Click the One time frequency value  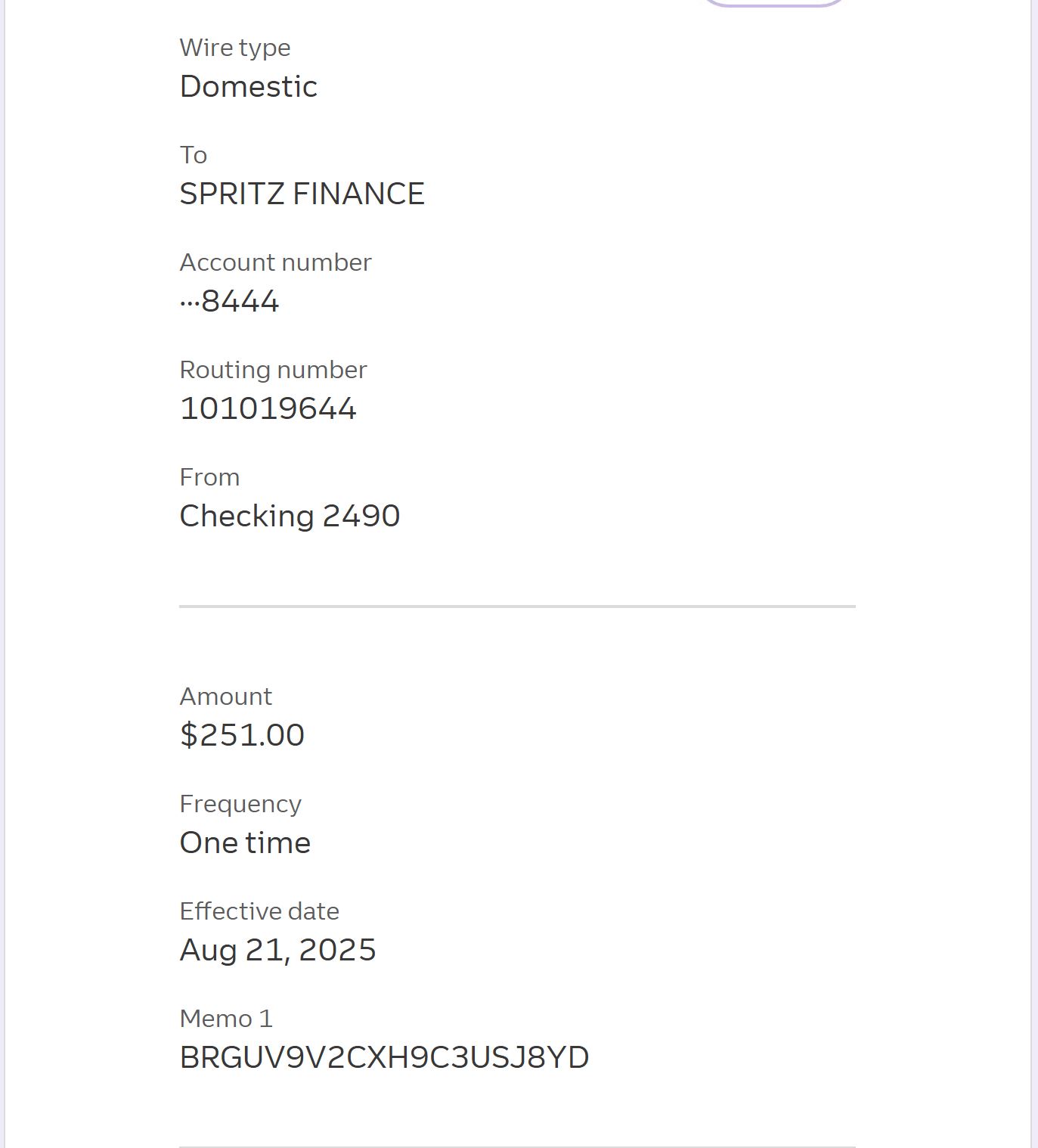(245, 842)
